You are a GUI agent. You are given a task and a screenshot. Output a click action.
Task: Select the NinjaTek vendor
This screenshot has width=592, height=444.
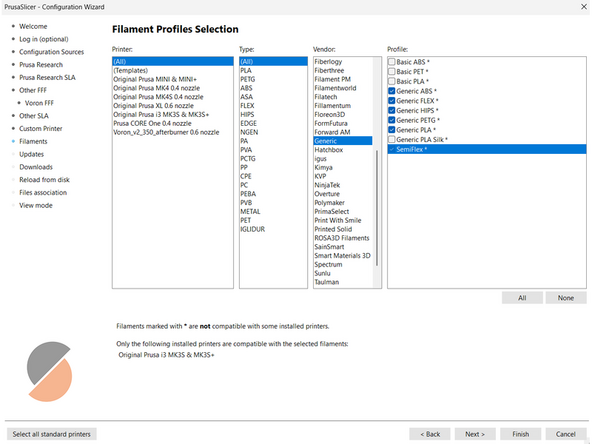click(343, 185)
